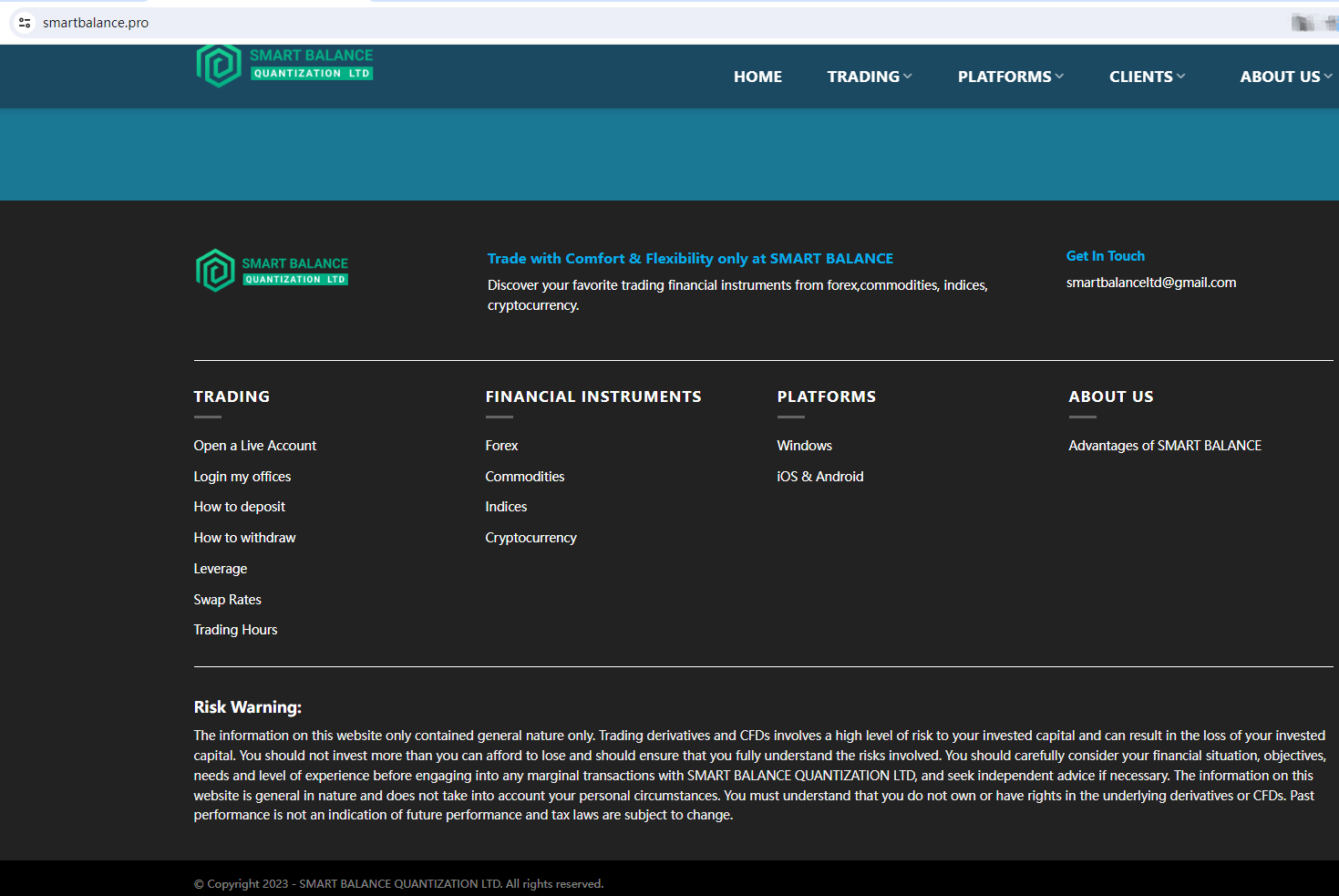1339x896 pixels.
Task: View the Swap Rates link
Action: coord(228,600)
